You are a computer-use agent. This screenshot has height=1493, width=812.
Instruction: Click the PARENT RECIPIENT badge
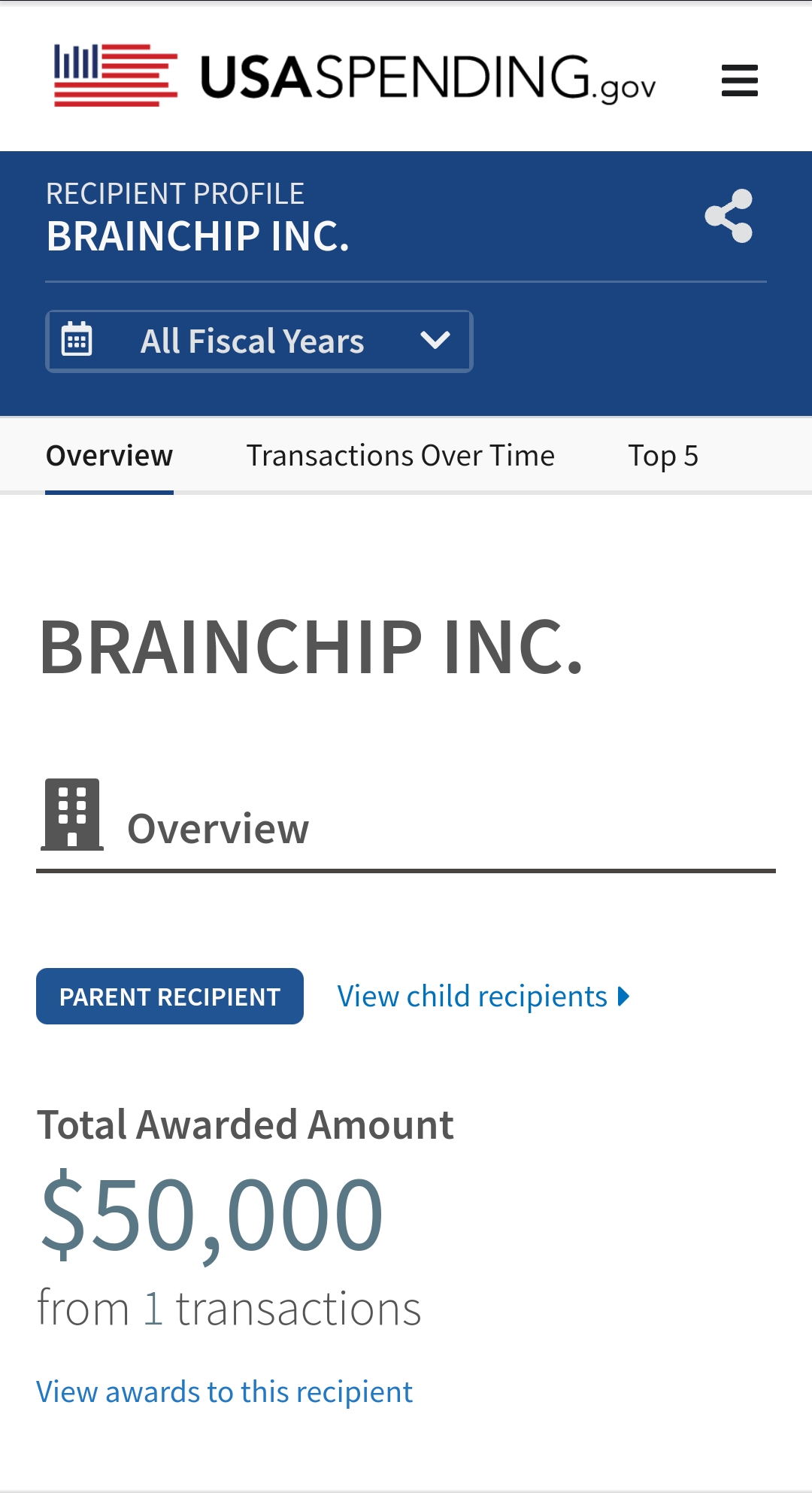tap(170, 997)
